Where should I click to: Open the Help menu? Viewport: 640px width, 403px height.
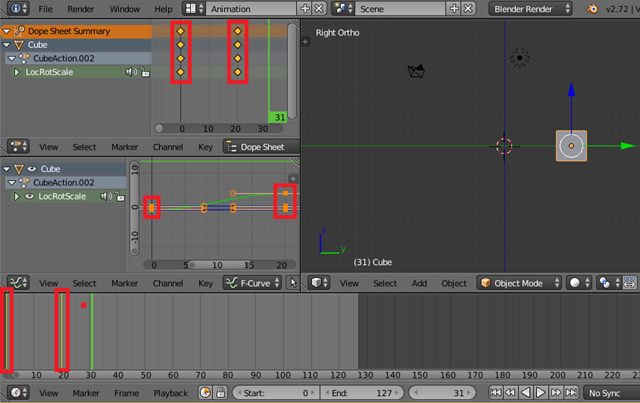(x=163, y=9)
